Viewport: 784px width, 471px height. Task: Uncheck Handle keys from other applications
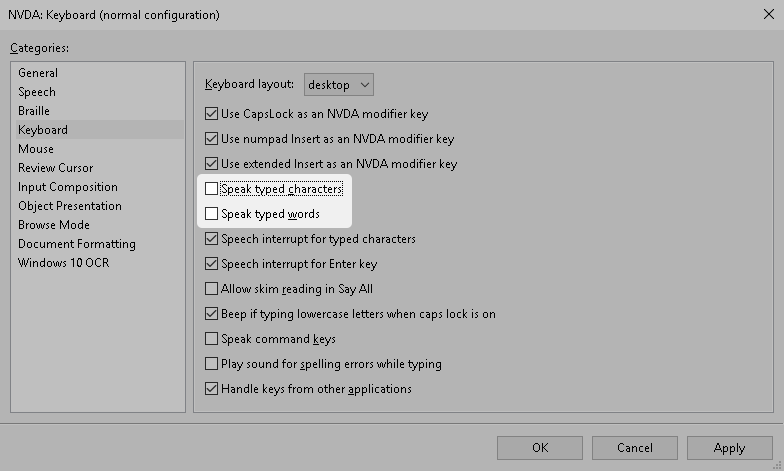(x=211, y=389)
